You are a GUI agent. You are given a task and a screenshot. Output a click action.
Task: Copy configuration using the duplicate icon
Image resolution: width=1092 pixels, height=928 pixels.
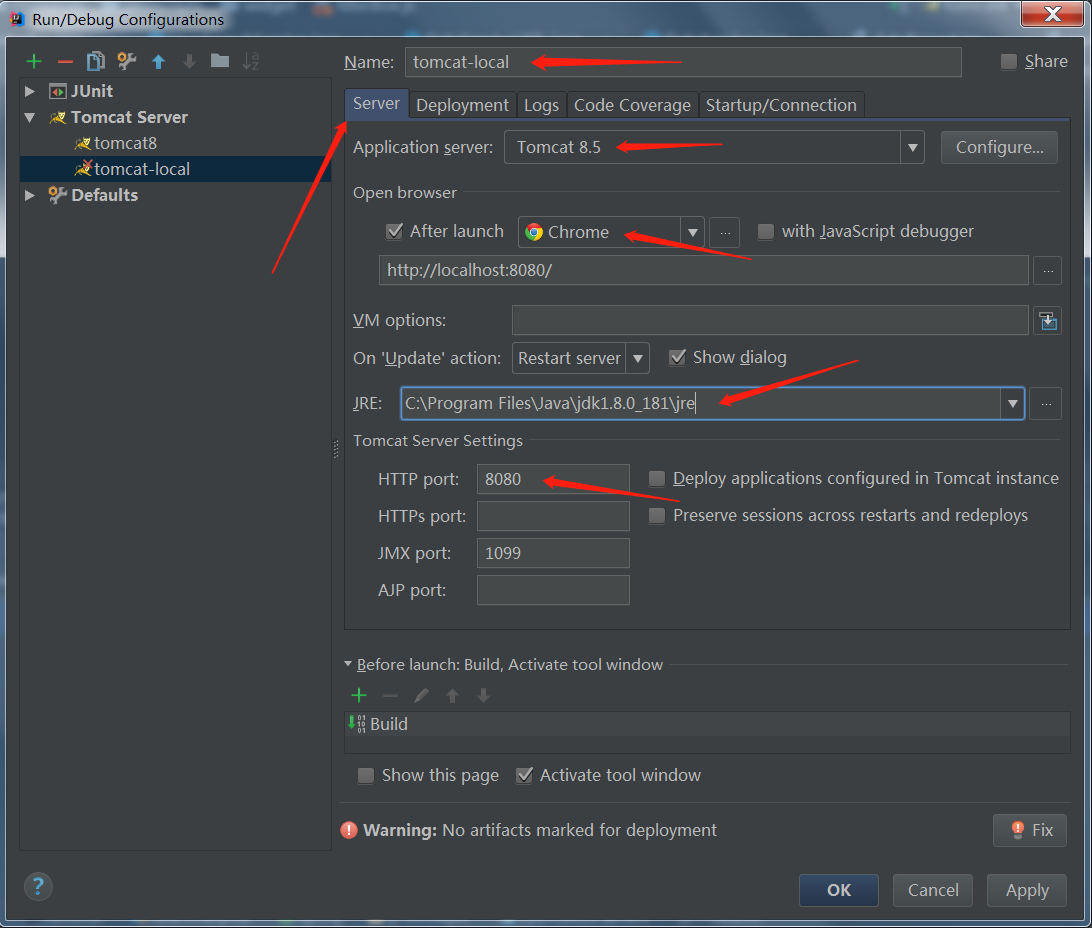click(95, 61)
